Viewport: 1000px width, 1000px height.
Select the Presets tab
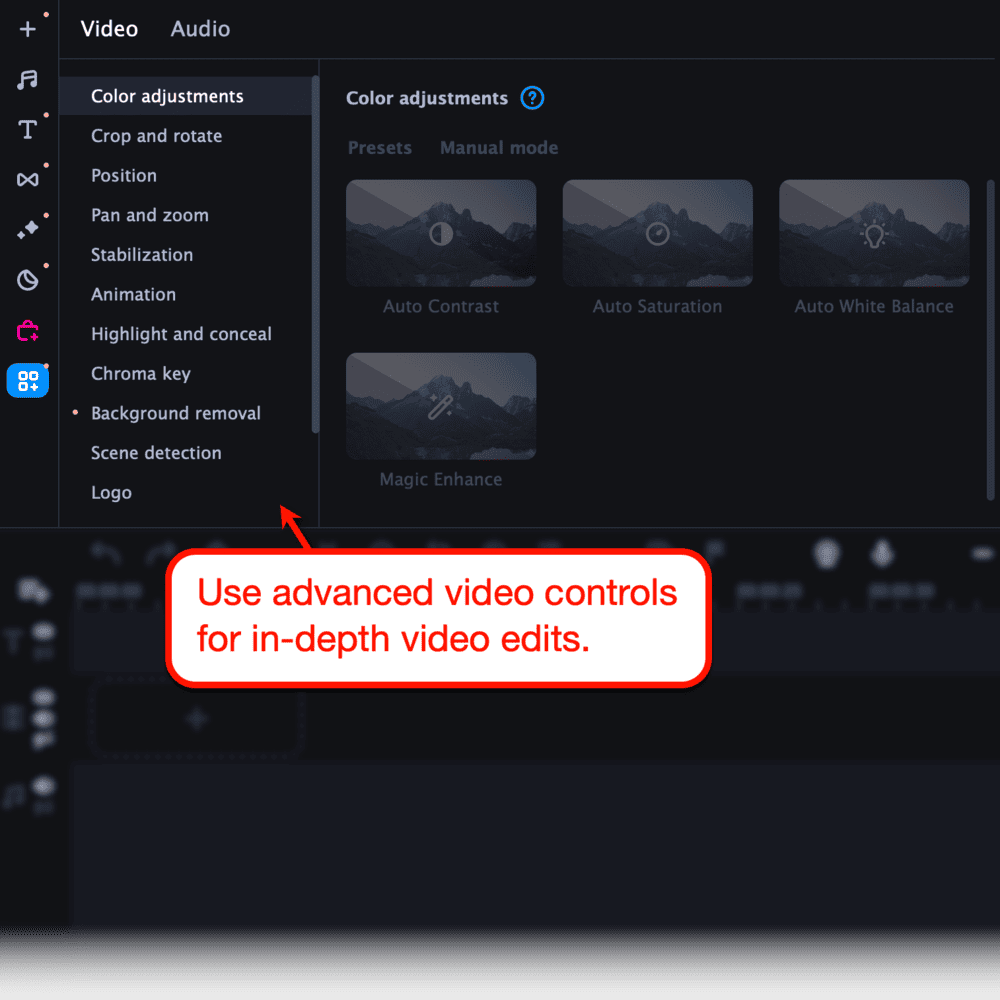(x=380, y=148)
